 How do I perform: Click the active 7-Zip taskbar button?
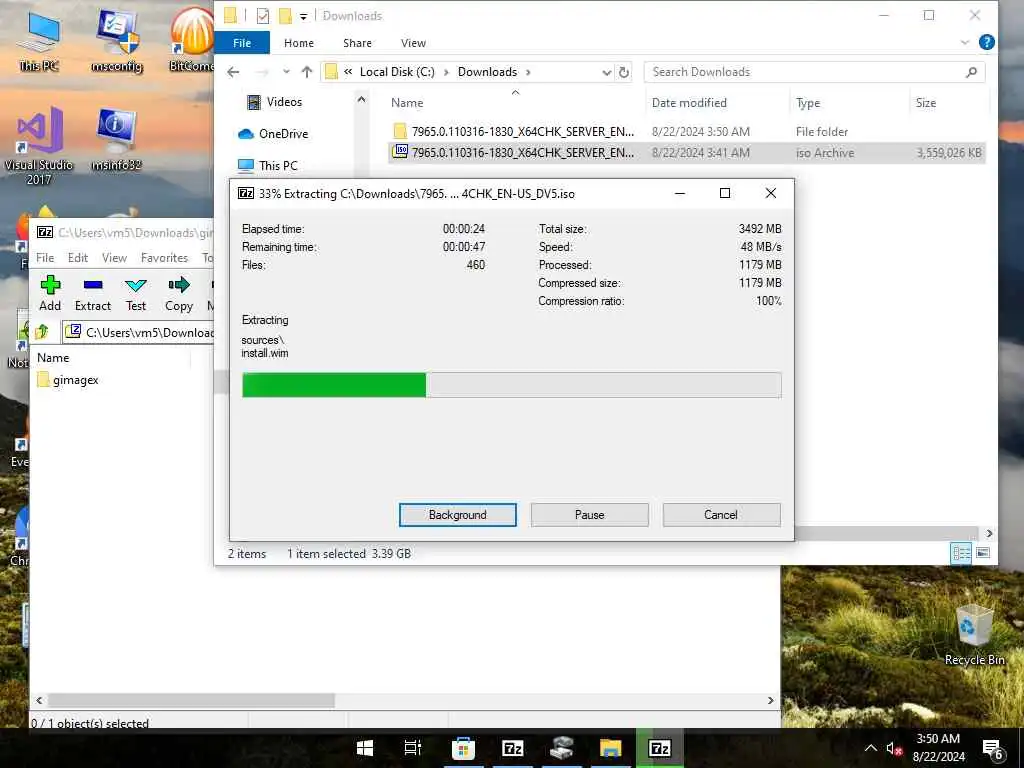pyautogui.click(x=660, y=748)
